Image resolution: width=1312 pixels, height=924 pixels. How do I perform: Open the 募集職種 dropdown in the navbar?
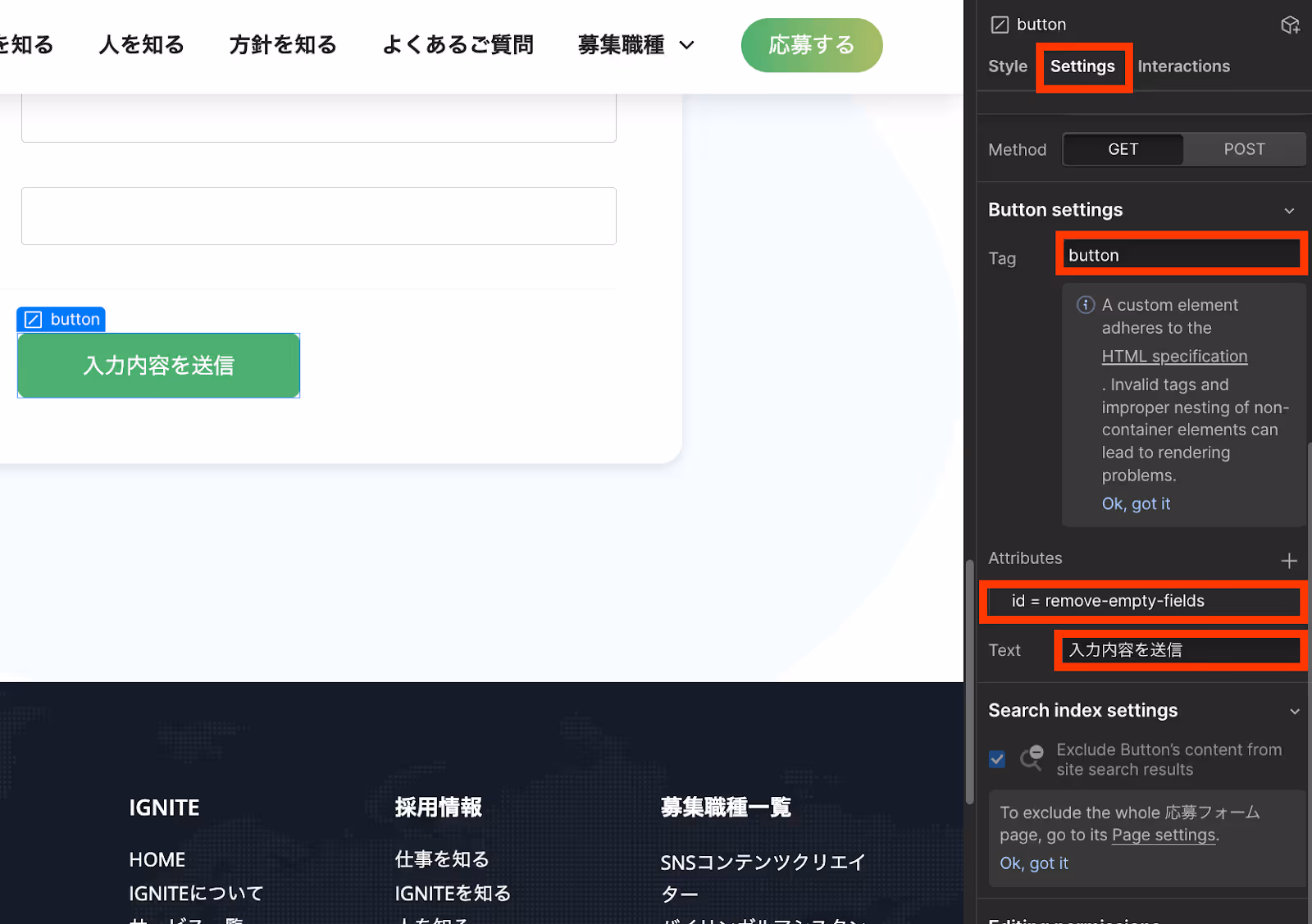(636, 45)
